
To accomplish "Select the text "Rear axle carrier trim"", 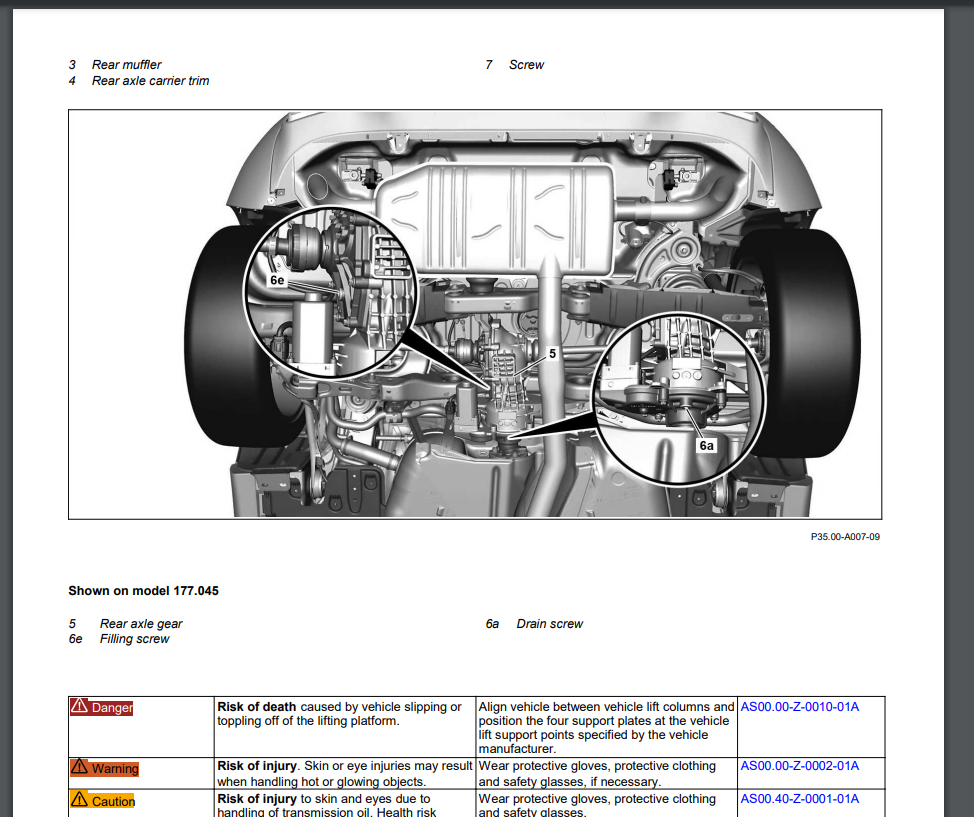I will point(150,81).
